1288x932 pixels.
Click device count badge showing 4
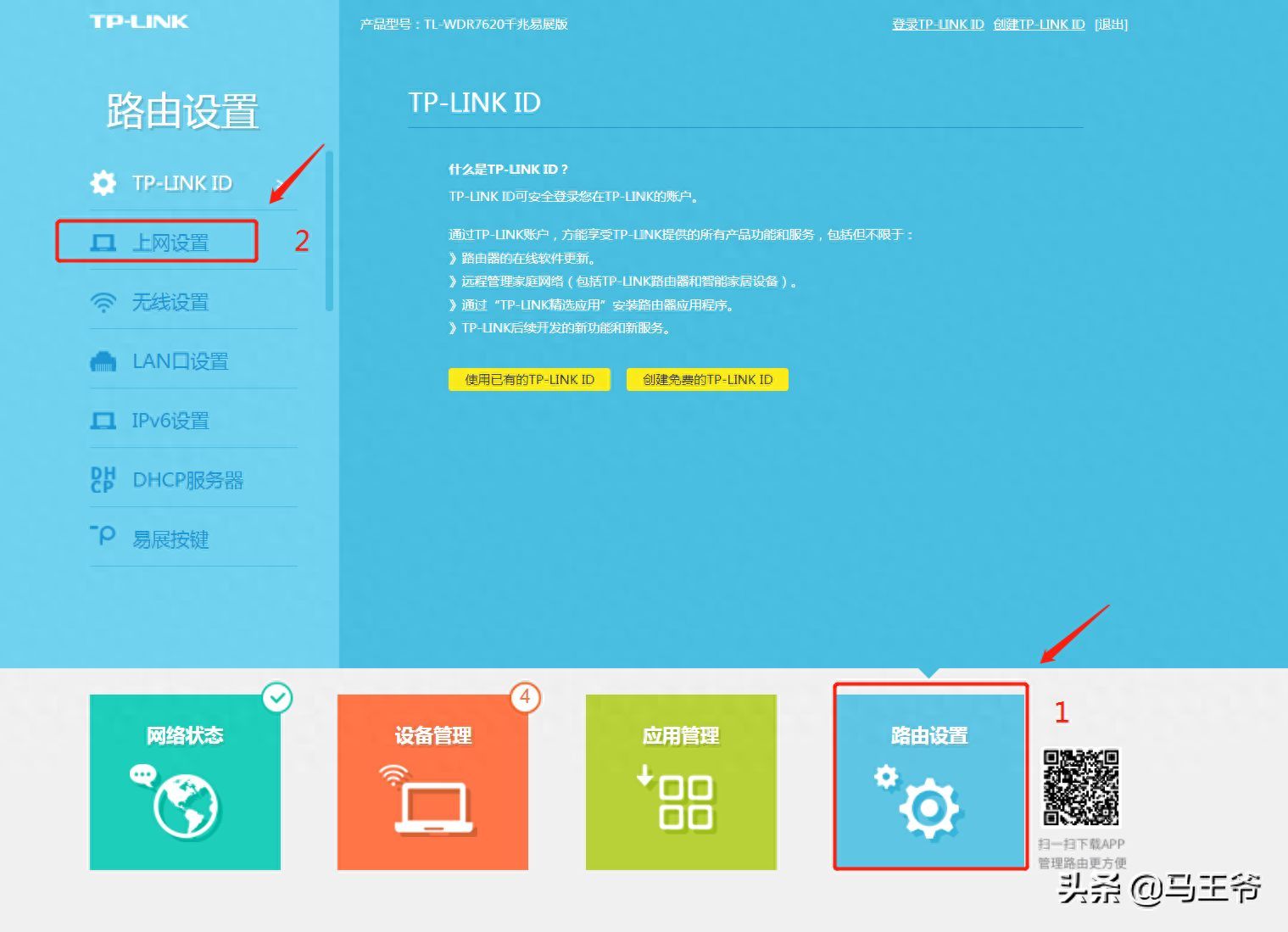point(525,697)
